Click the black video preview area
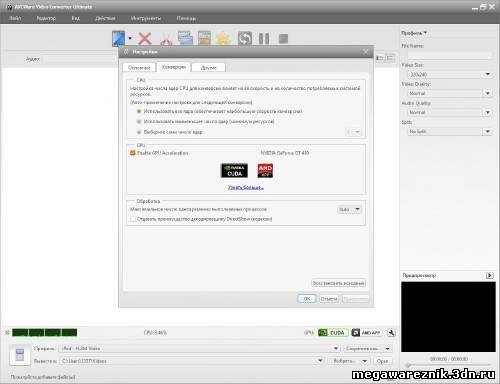 [x=448, y=317]
